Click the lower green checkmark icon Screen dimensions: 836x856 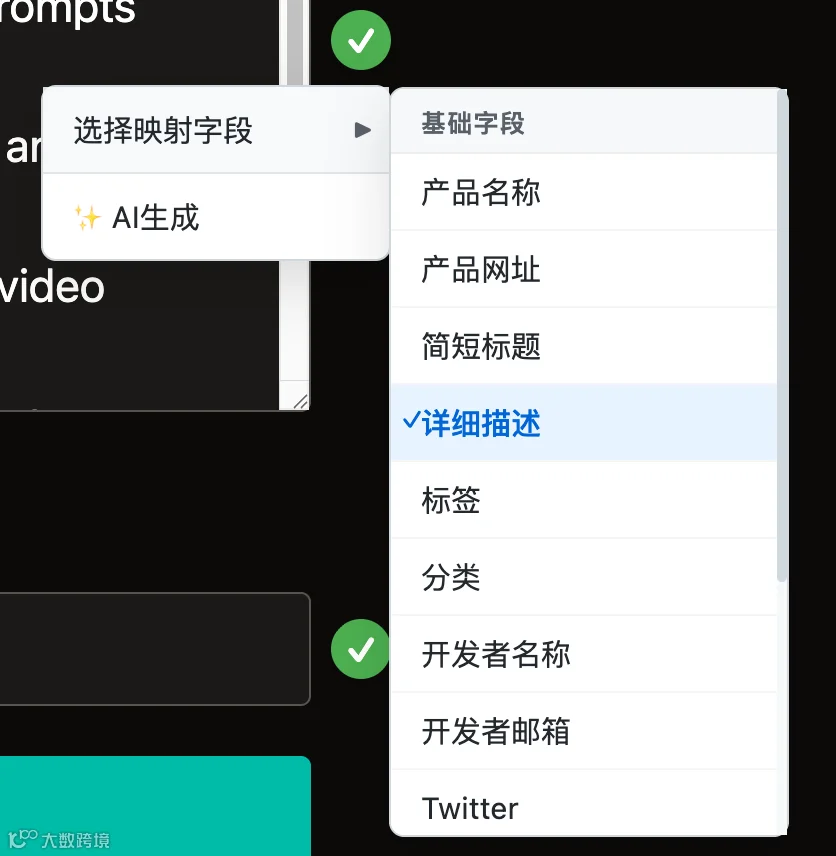(360, 649)
